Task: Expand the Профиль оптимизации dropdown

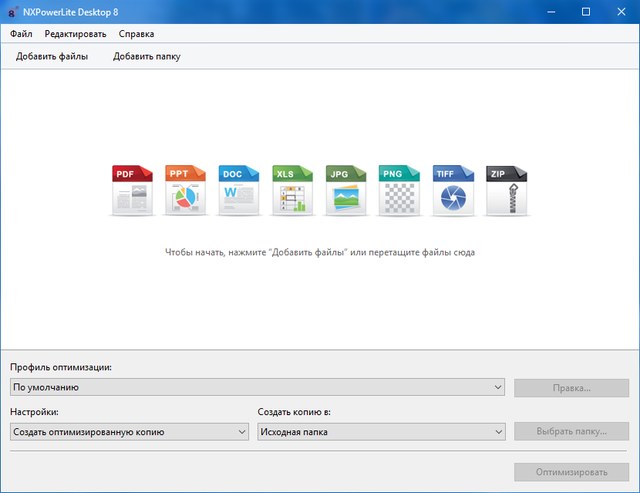Action: pyautogui.click(x=257, y=387)
